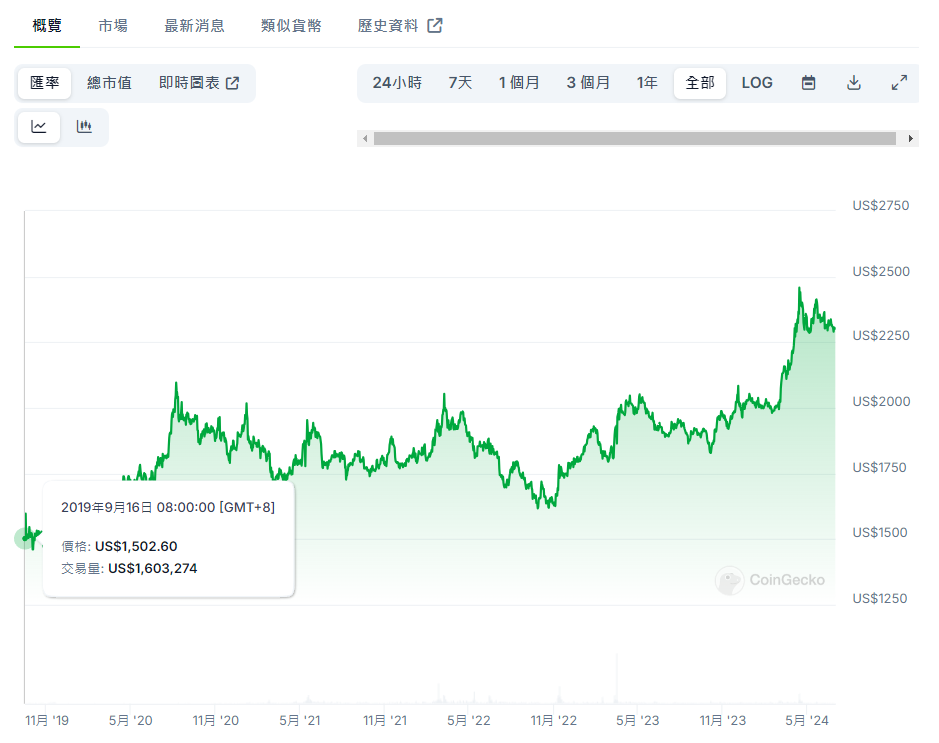939x743 pixels.
Task: Open the 市場 tab
Action: [113, 26]
